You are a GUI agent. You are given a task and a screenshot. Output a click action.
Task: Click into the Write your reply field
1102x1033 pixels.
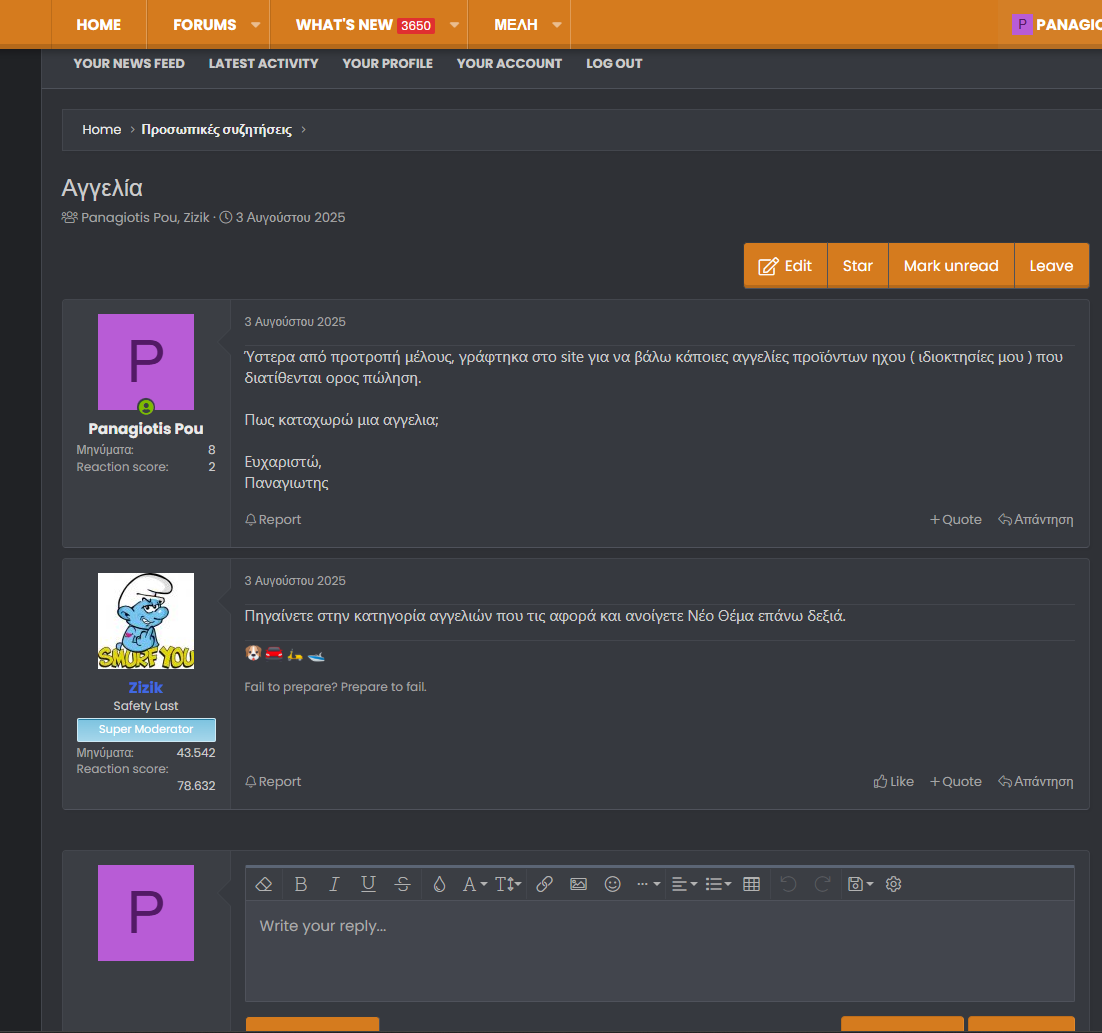(659, 950)
